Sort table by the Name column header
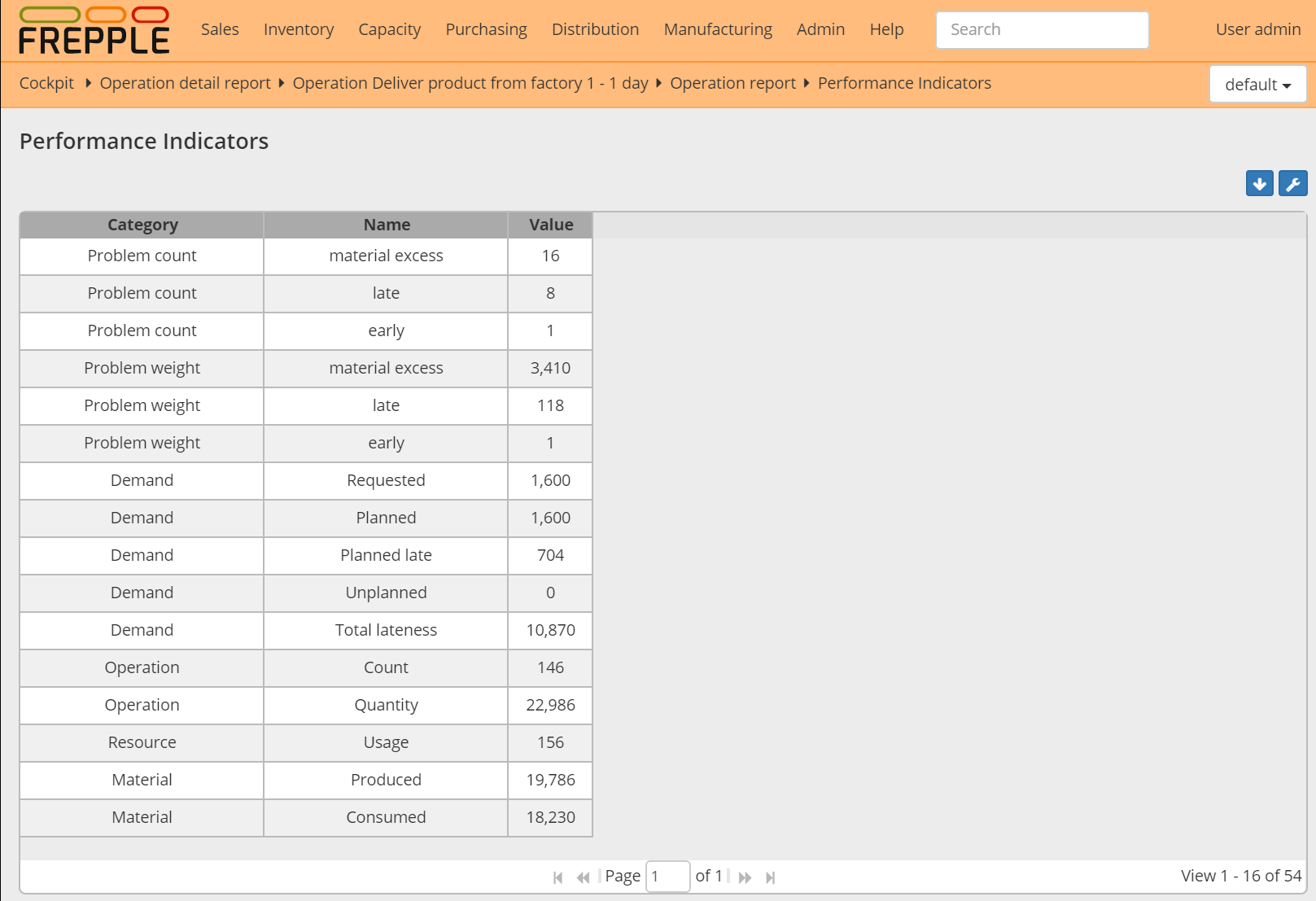Viewport: 1316px width, 901px height. 386,225
